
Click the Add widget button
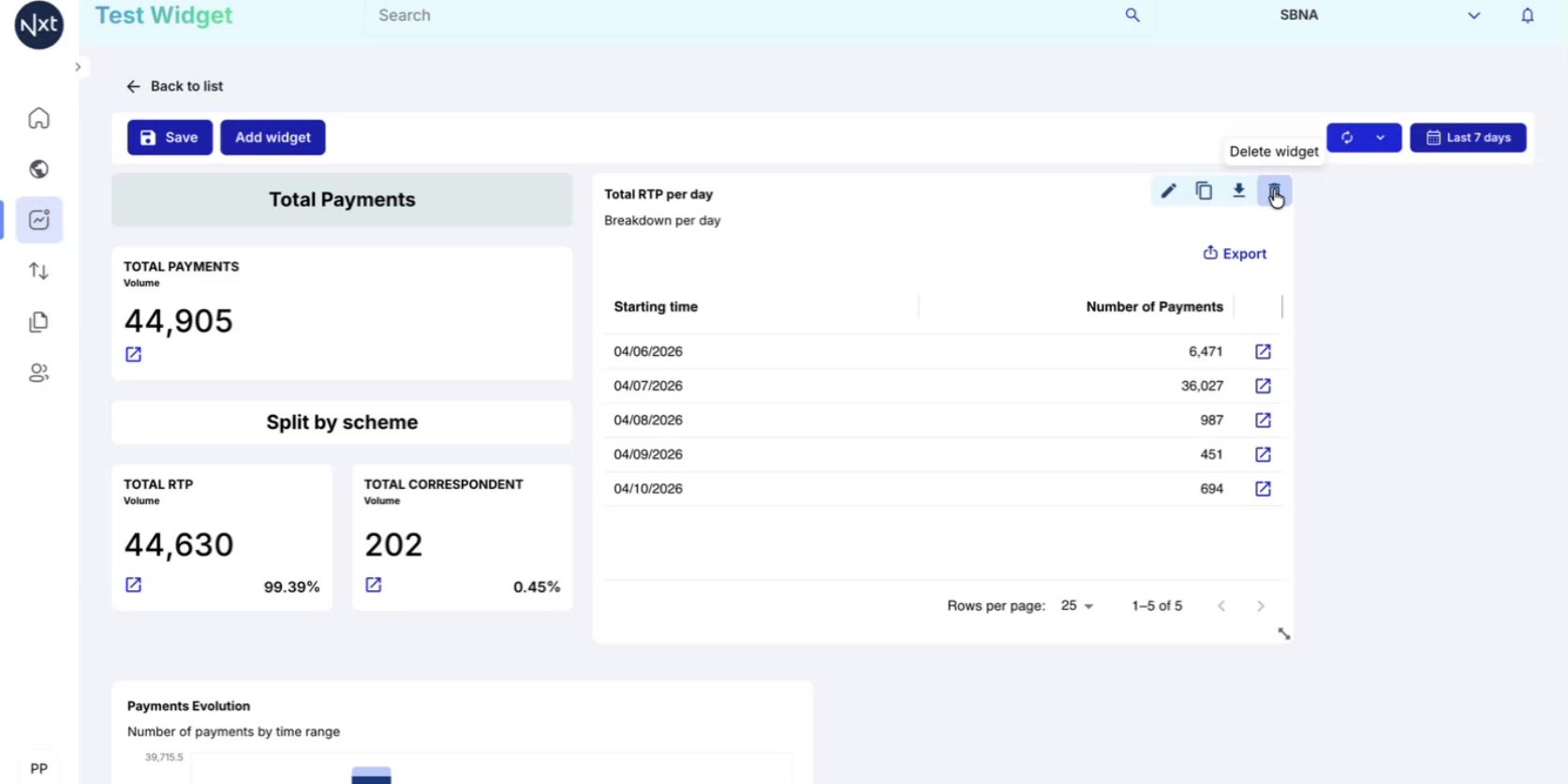coord(273,138)
